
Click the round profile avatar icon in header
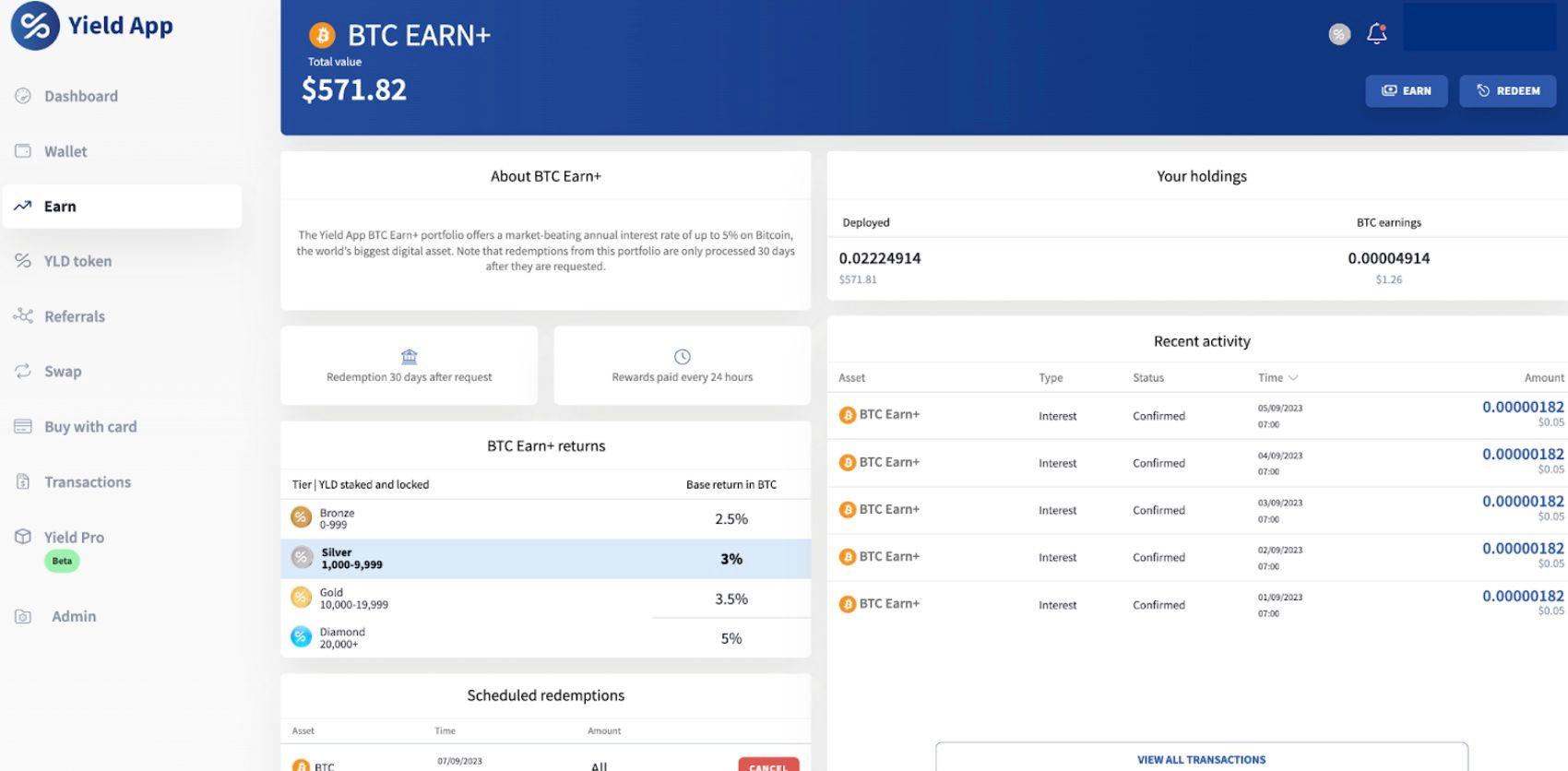(1339, 34)
